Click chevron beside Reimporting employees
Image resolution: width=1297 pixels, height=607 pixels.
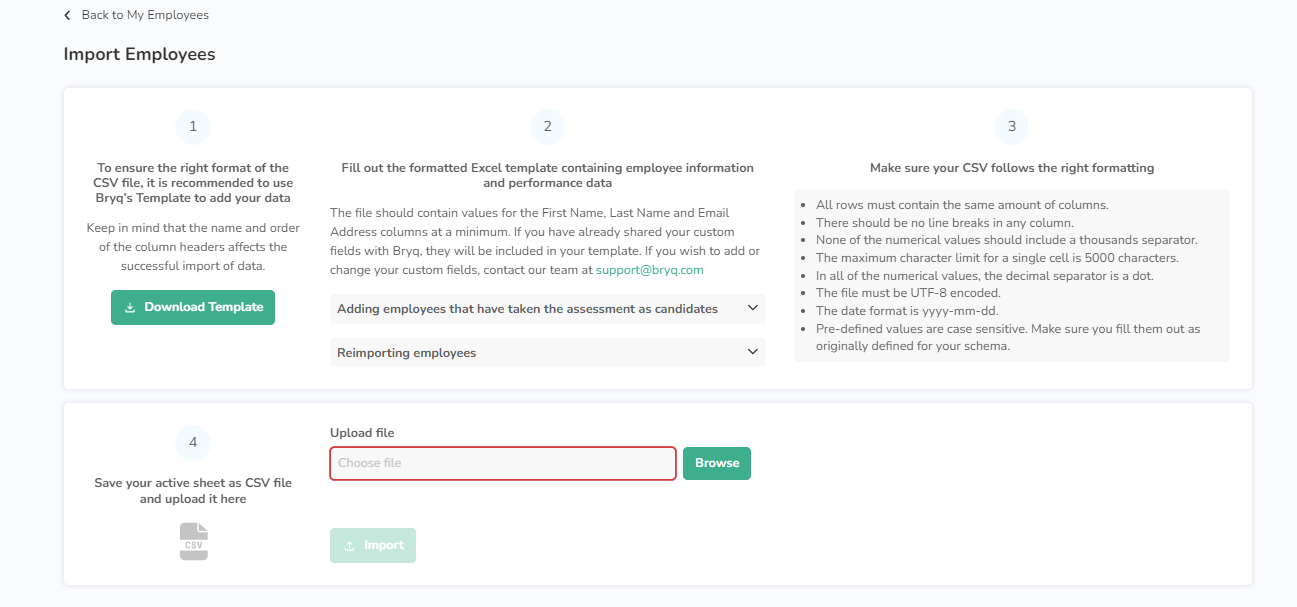click(x=753, y=352)
